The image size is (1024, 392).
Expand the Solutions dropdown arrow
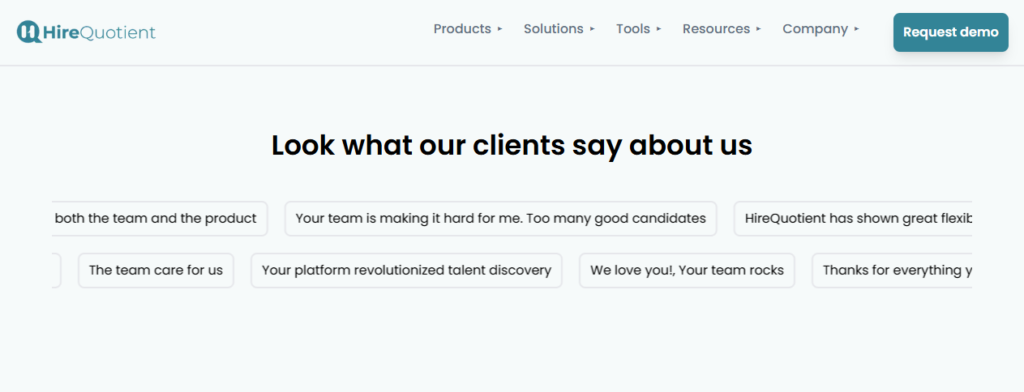tap(592, 29)
